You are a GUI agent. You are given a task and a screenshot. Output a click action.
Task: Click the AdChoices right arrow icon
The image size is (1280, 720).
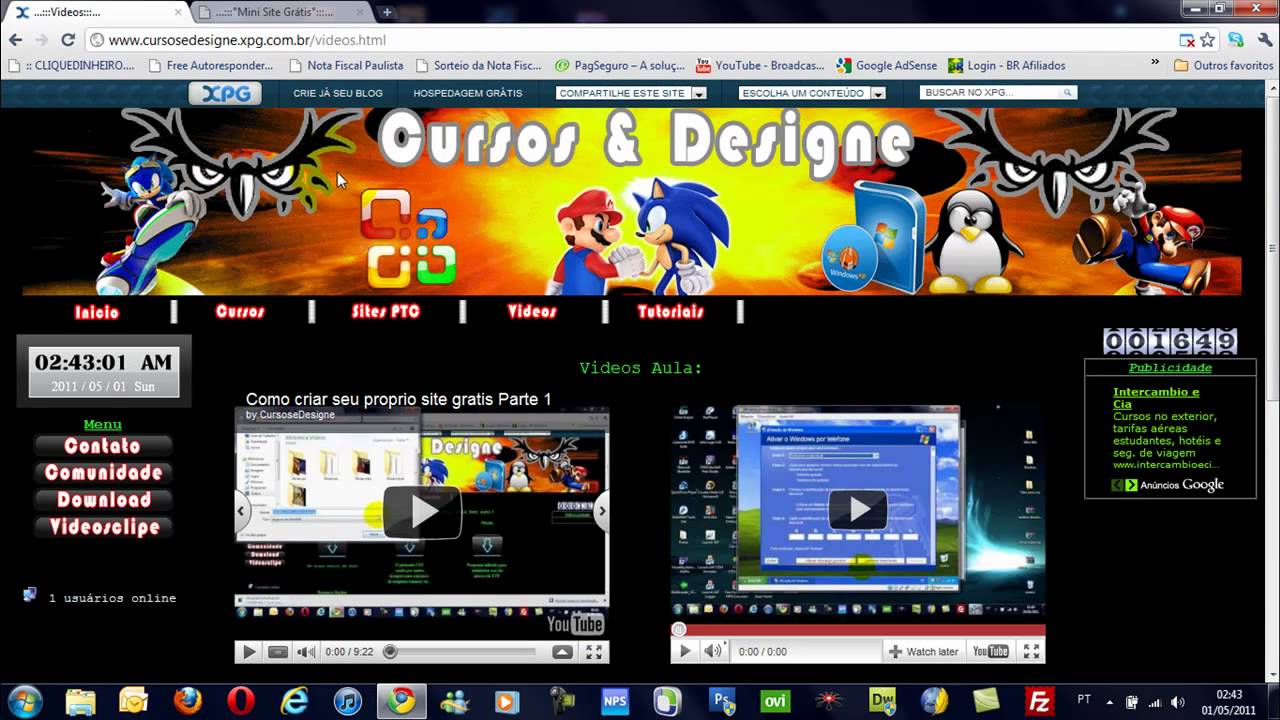point(1131,485)
